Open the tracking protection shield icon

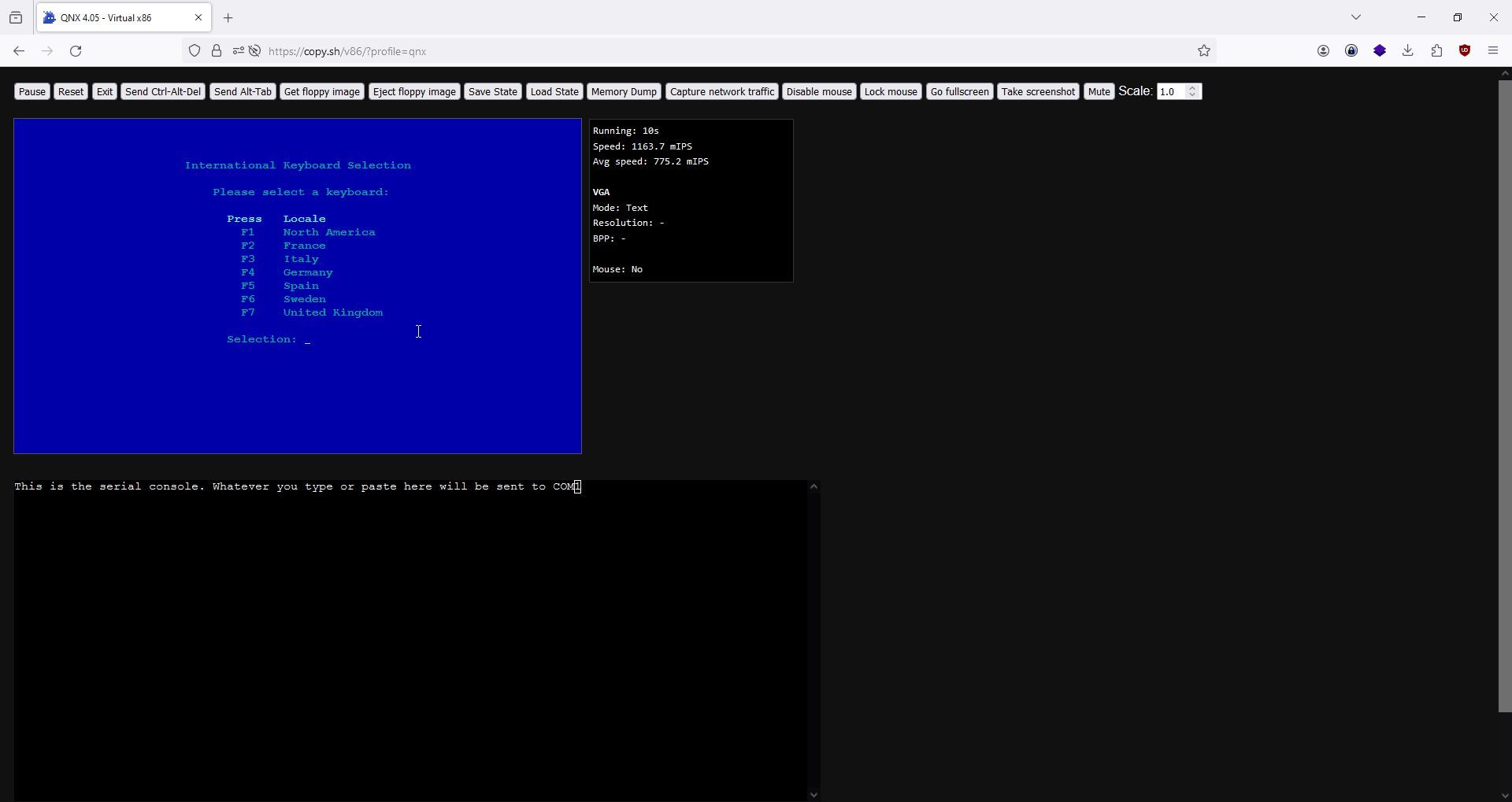click(x=195, y=51)
